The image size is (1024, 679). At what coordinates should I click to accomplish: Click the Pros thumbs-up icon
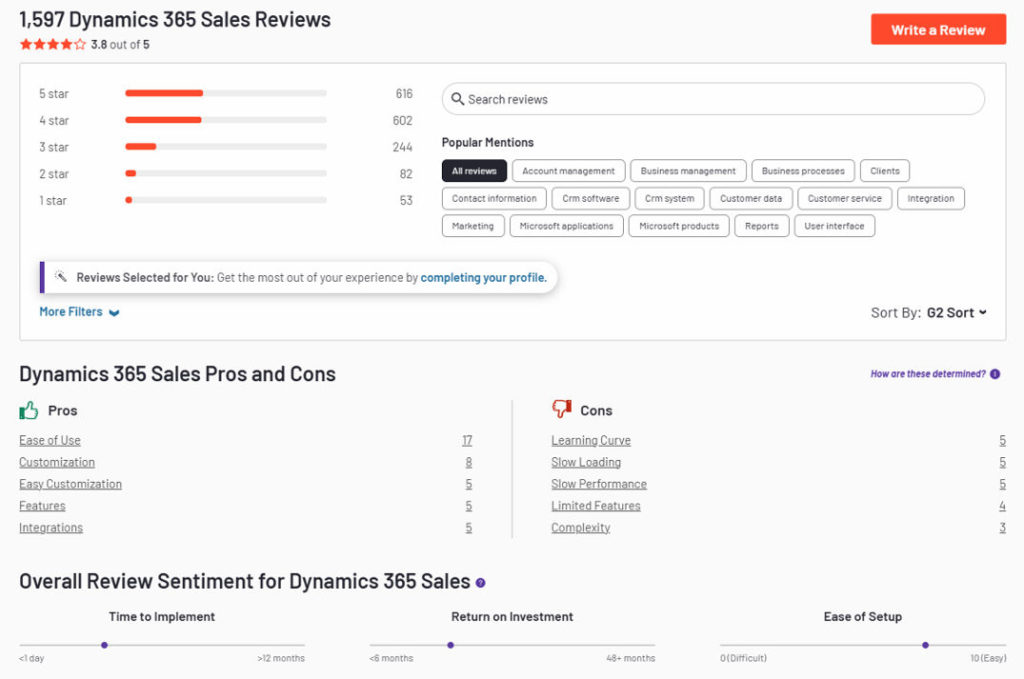(x=29, y=410)
